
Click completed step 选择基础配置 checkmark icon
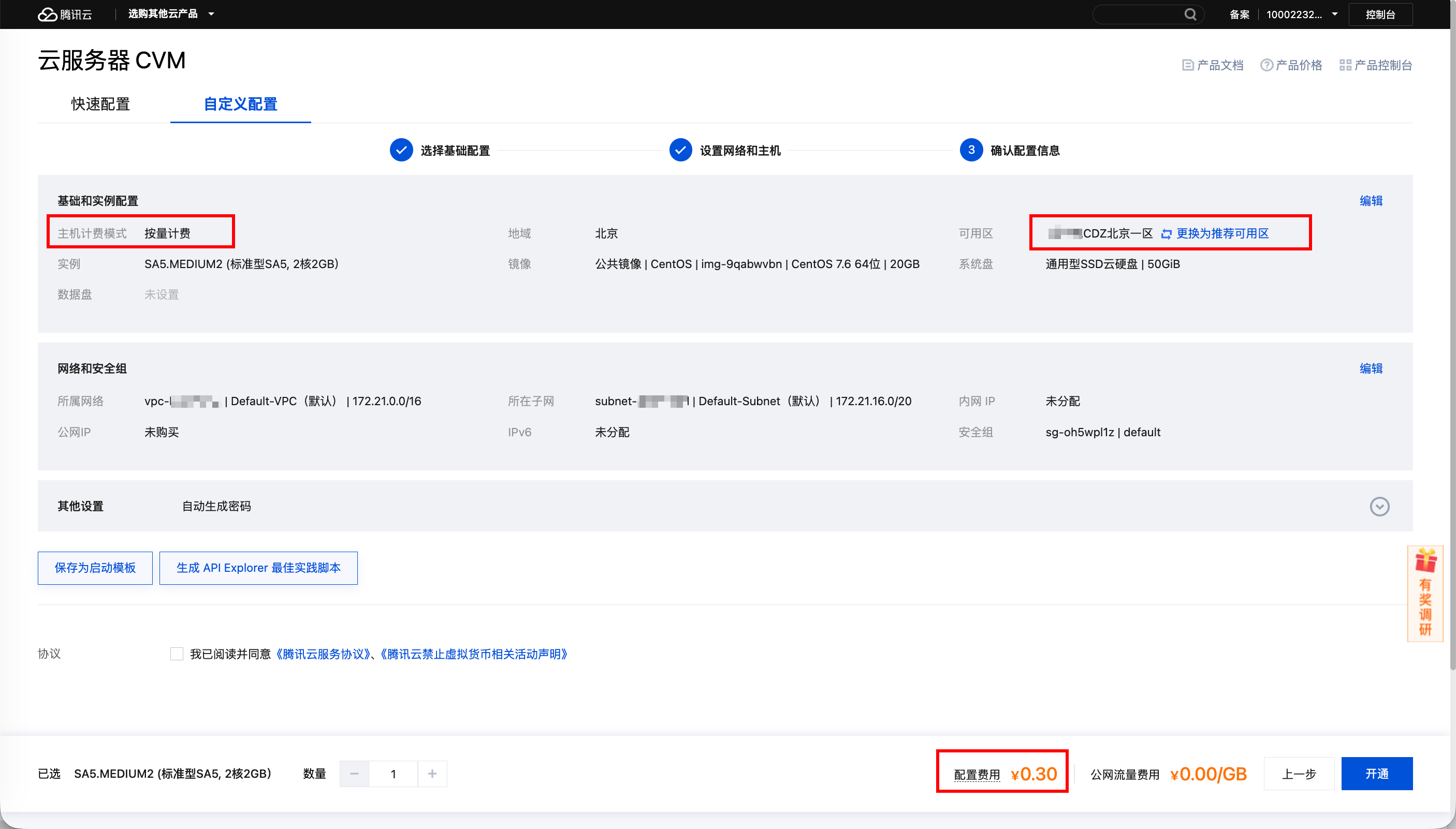pos(401,150)
